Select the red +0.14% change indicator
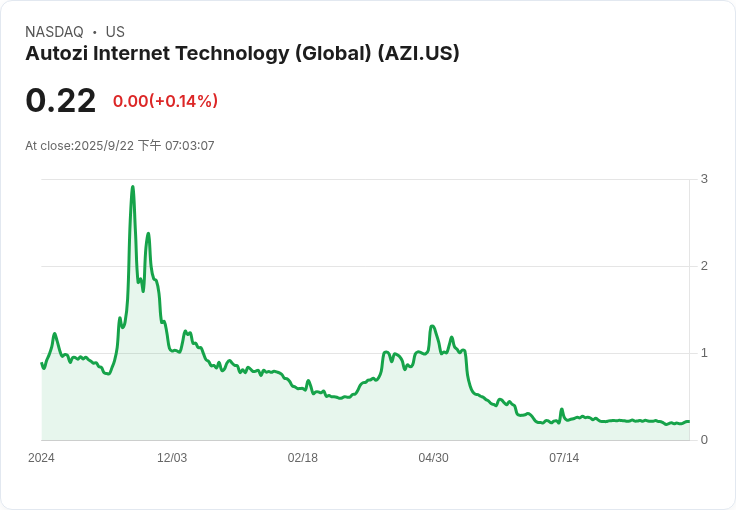The image size is (736, 510). point(165,101)
